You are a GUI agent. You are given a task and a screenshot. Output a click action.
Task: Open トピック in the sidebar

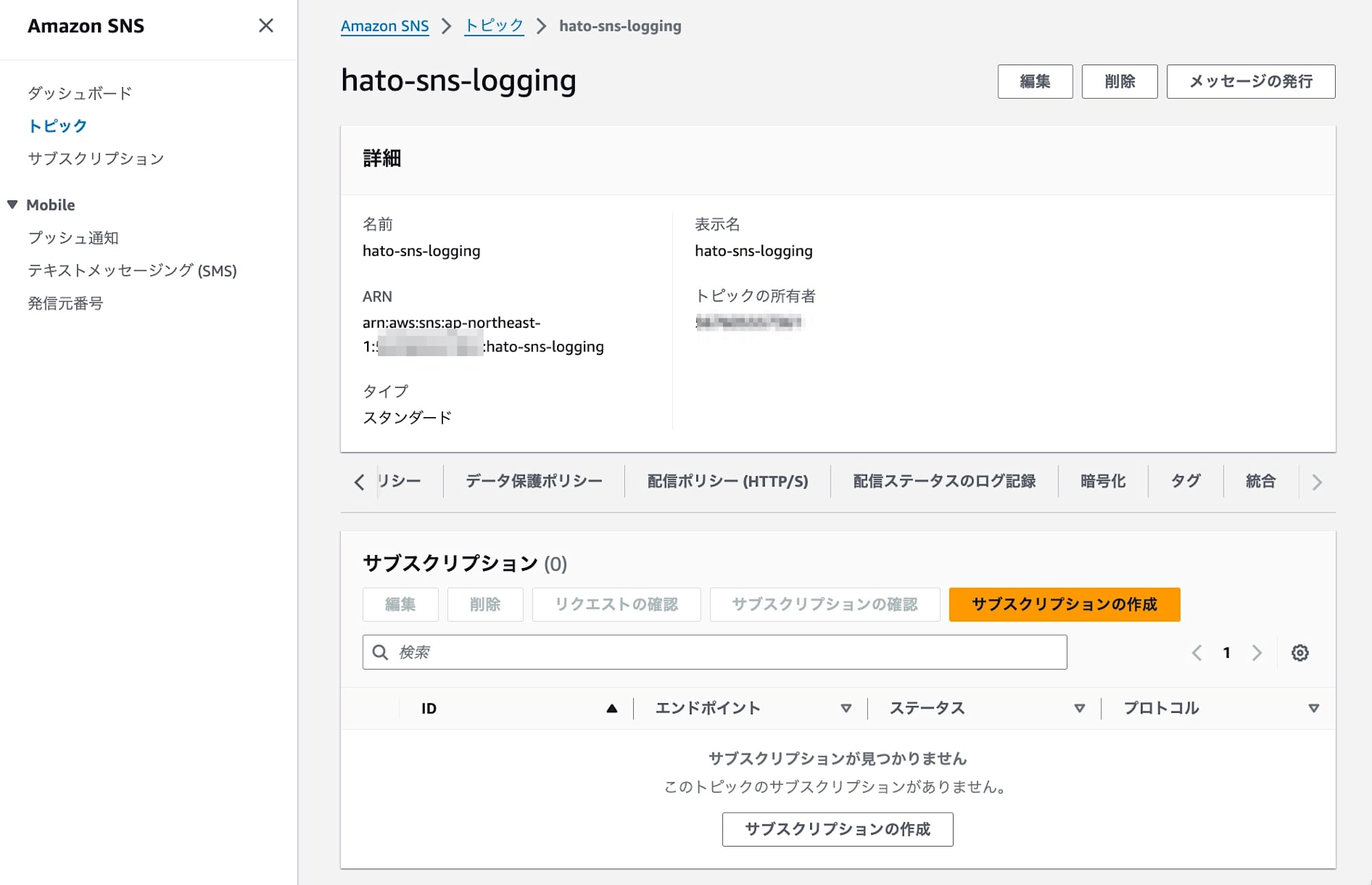[58, 126]
